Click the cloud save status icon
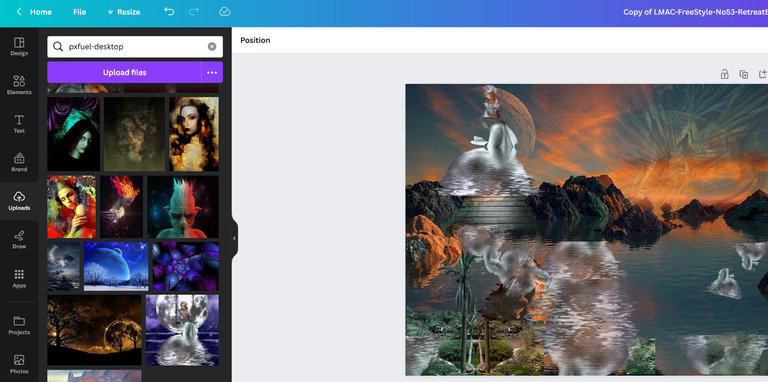The height and width of the screenshot is (382, 768). click(x=225, y=12)
